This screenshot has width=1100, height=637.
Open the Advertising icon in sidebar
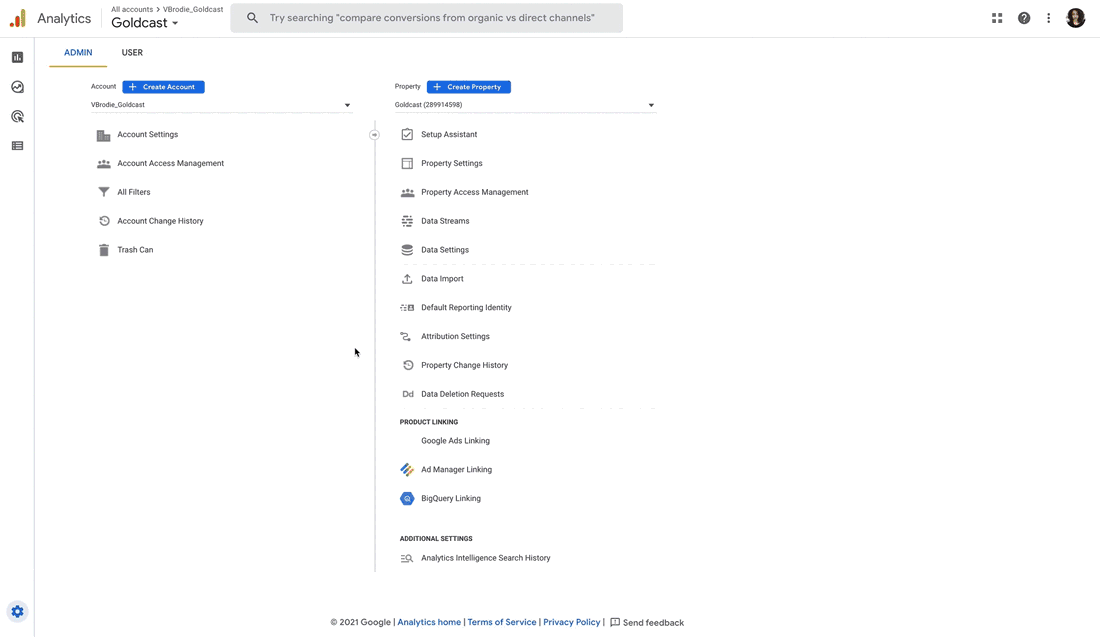[x=18, y=116]
